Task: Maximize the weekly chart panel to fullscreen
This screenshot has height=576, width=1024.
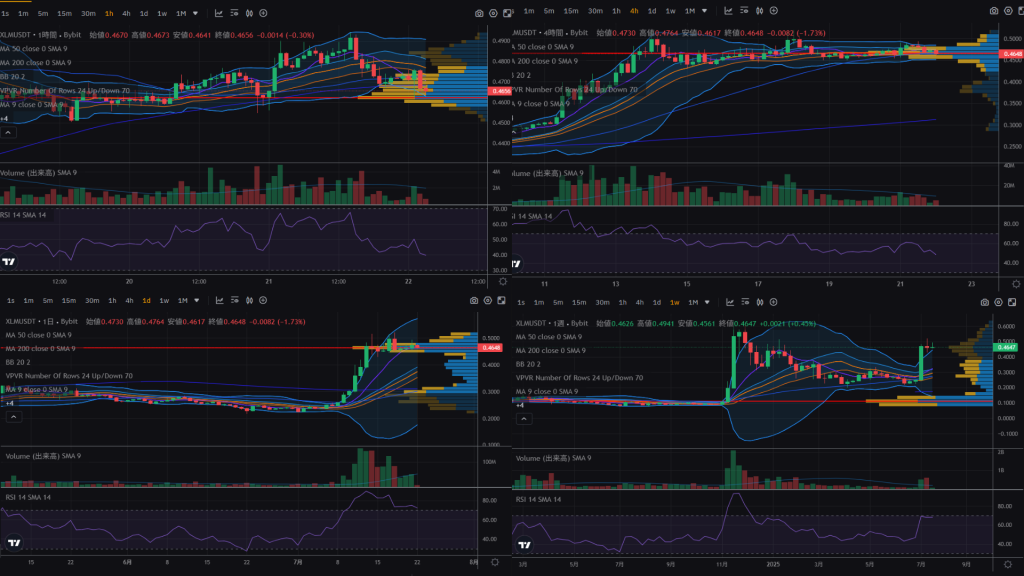Action: [1012, 302]
